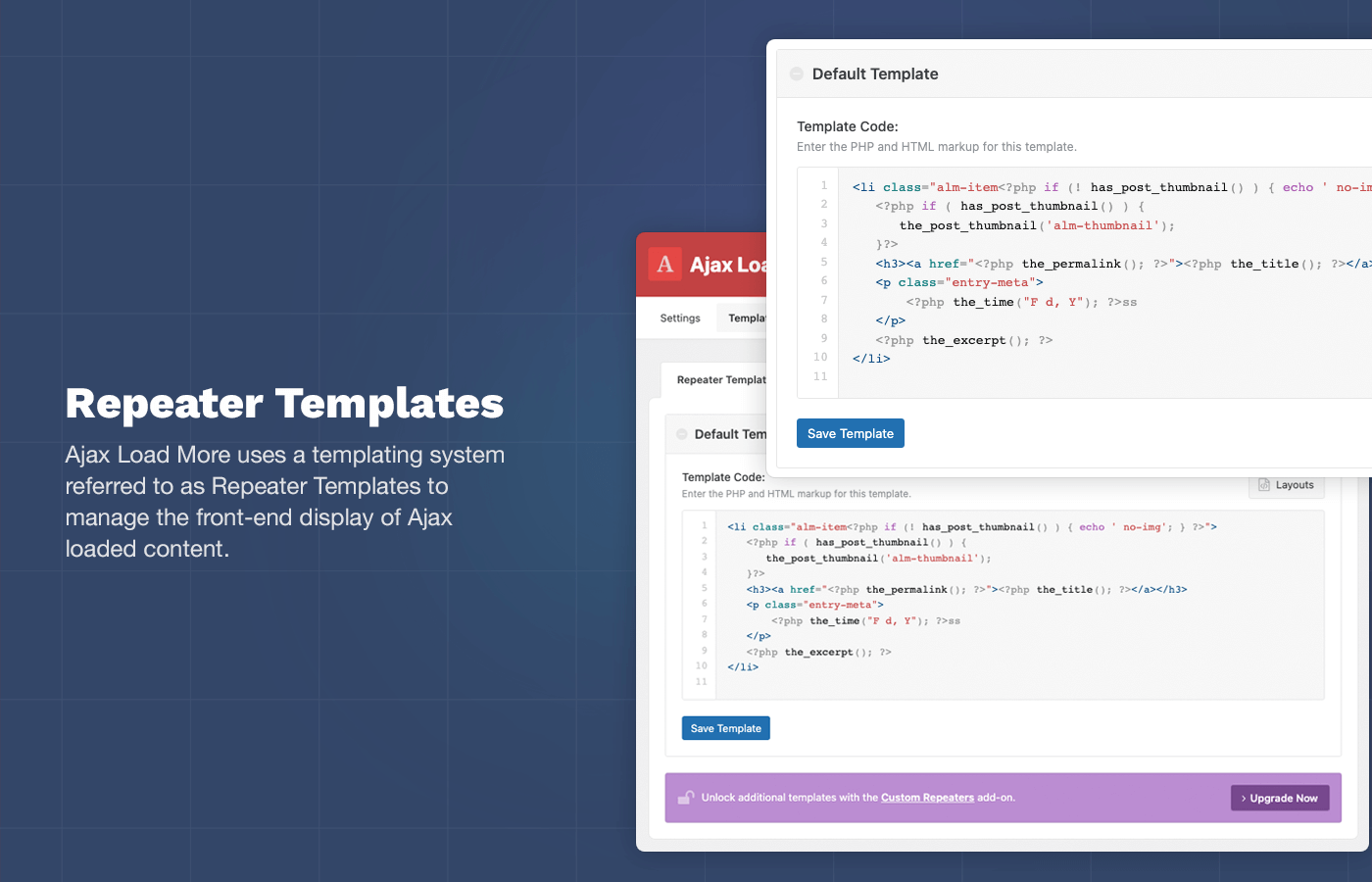Click 'the_excerpt' on line 9 in back editor

click(x=819, y=653)
